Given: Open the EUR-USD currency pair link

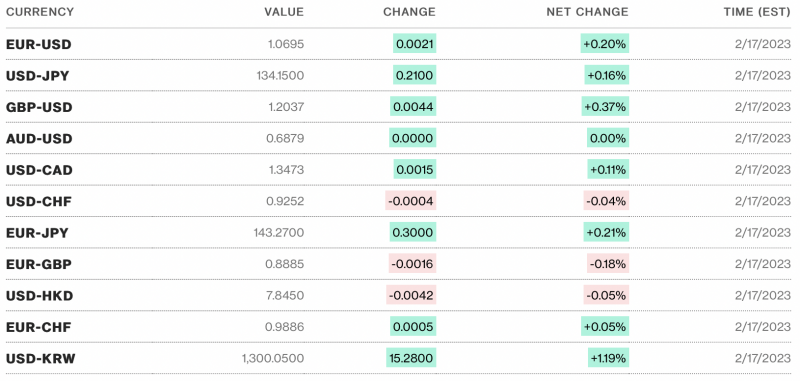Looking at the screenshot, I should tap(39, 44).
